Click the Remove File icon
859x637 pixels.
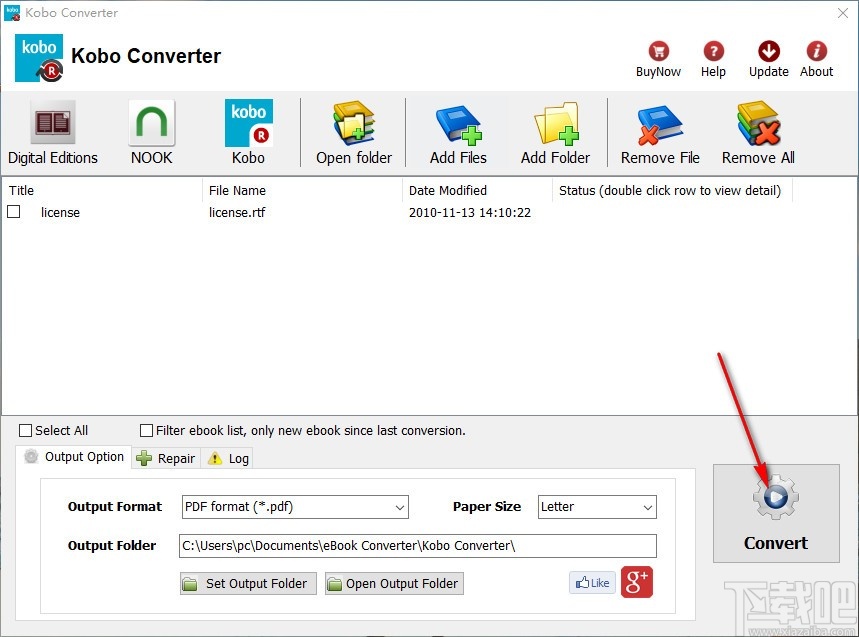pos(660,125)
